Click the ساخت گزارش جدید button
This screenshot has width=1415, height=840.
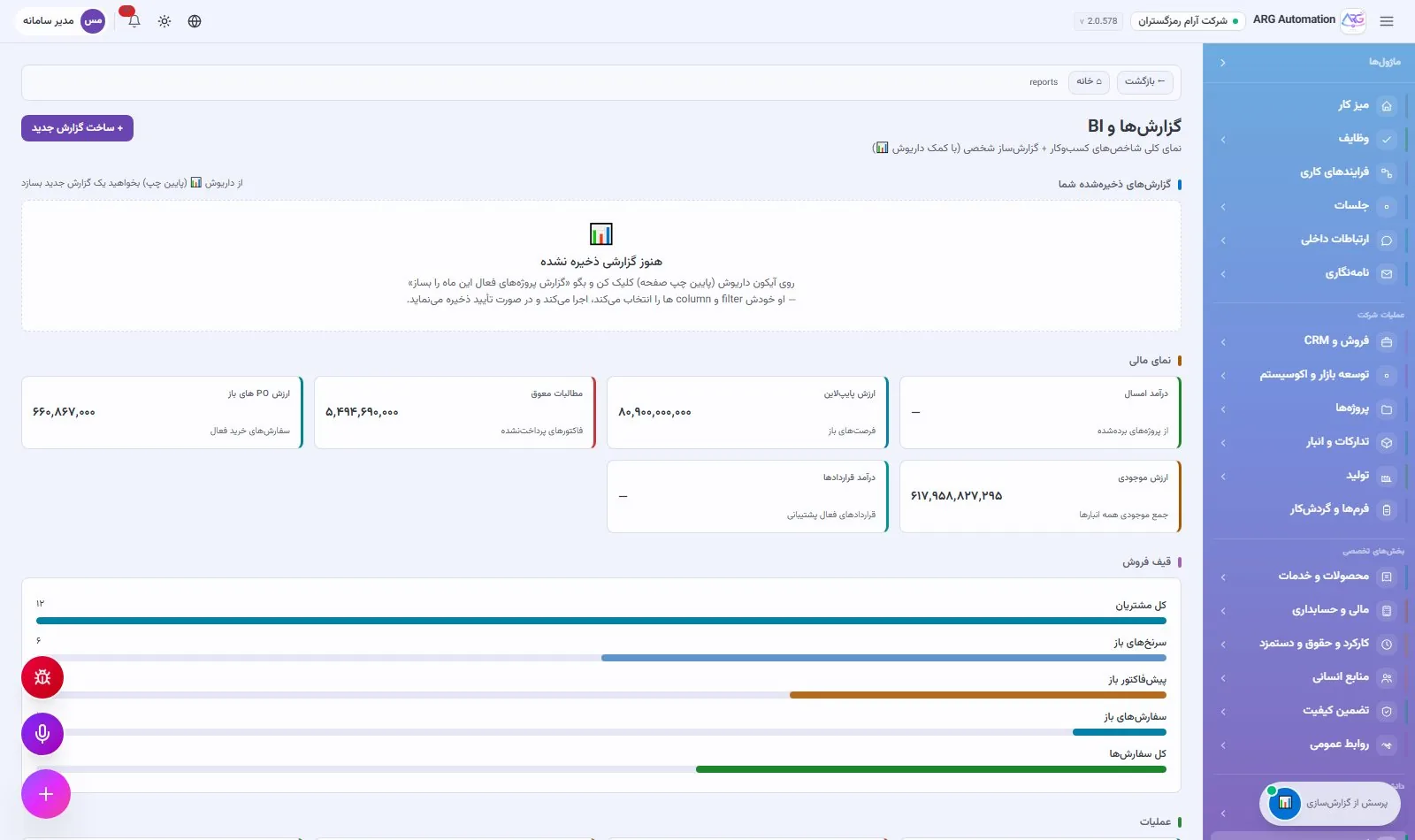click(78, 128)
